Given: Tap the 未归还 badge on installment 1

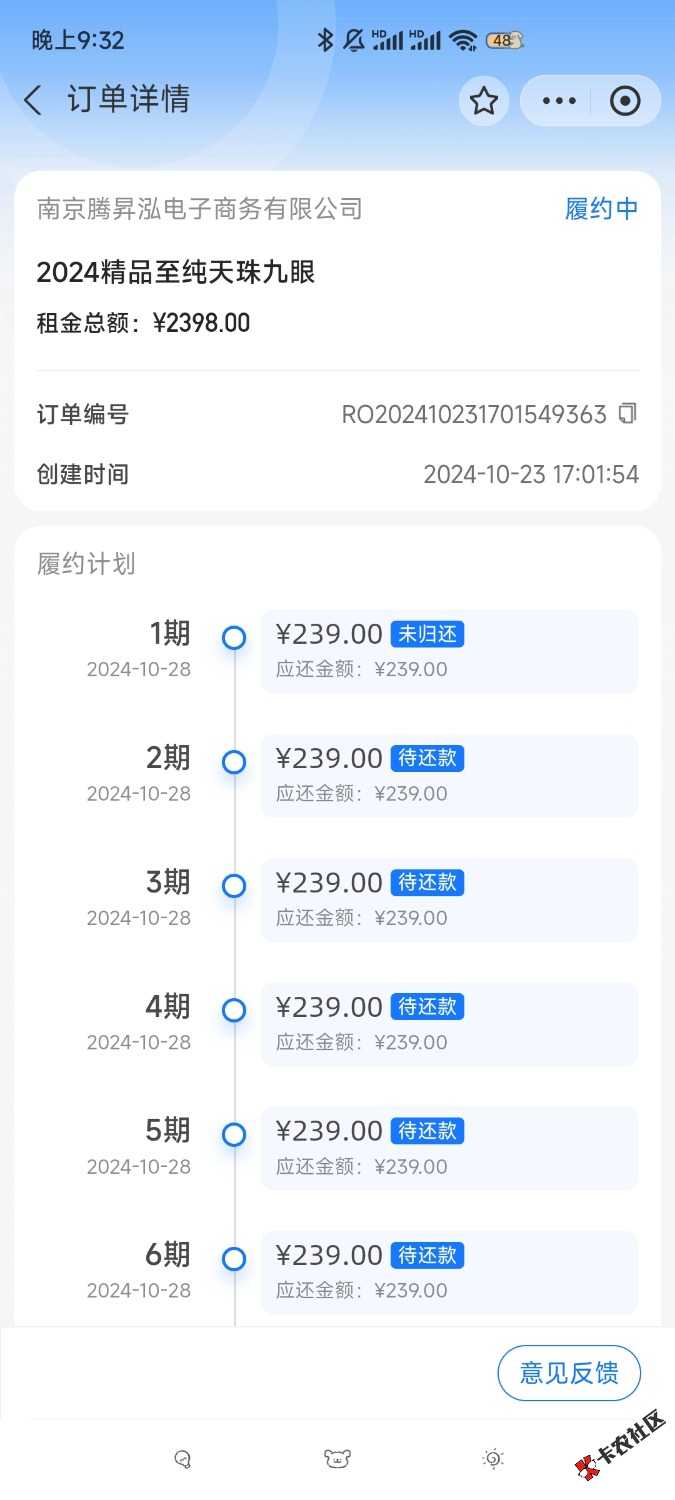Looking at the screenshot, I should pyautogui.click(x=427, y=634).
